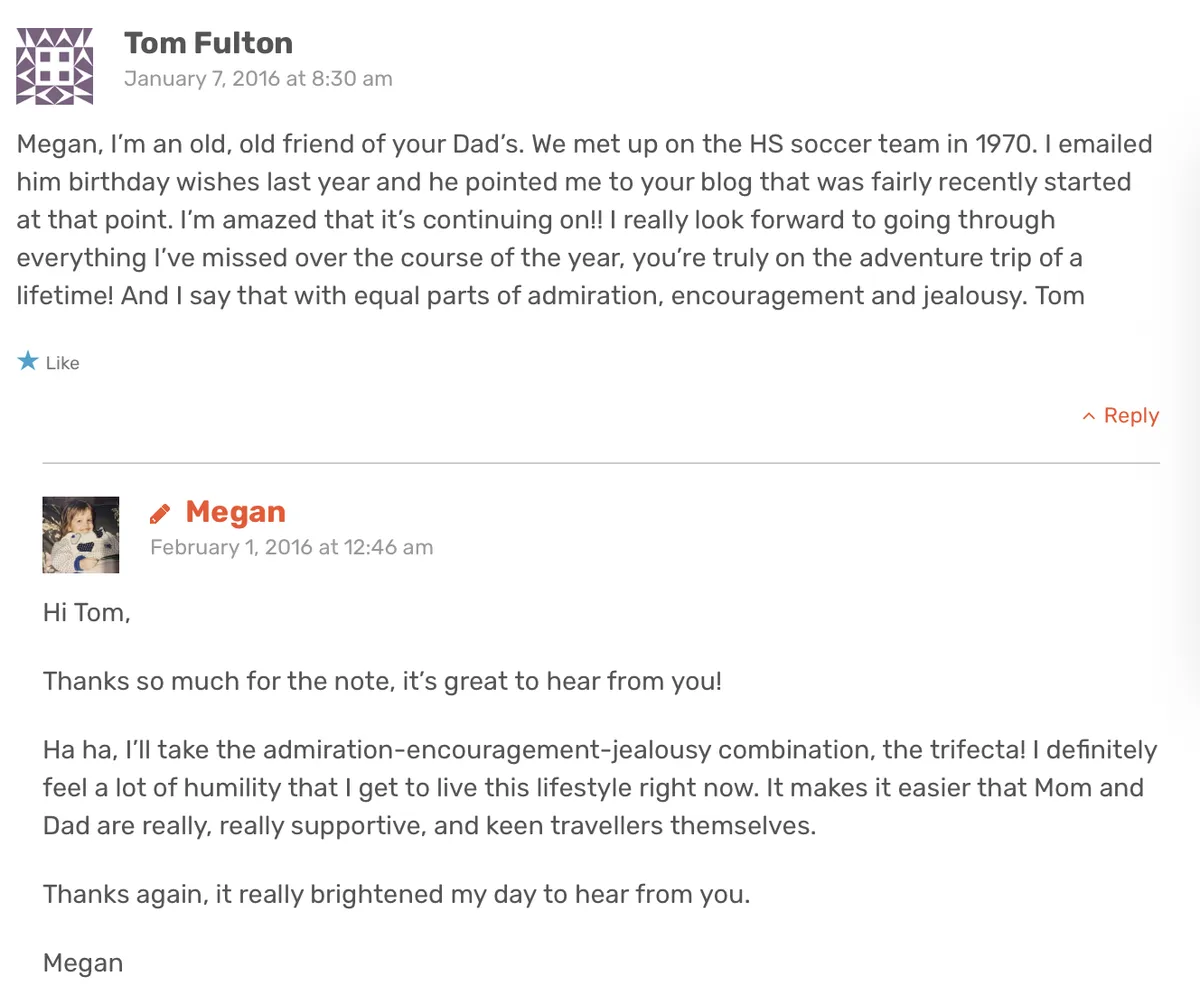The height and width of the screenshot is (995, 1200).
Task: Click the blue star Like icon
Action: [x=27, y=361]
